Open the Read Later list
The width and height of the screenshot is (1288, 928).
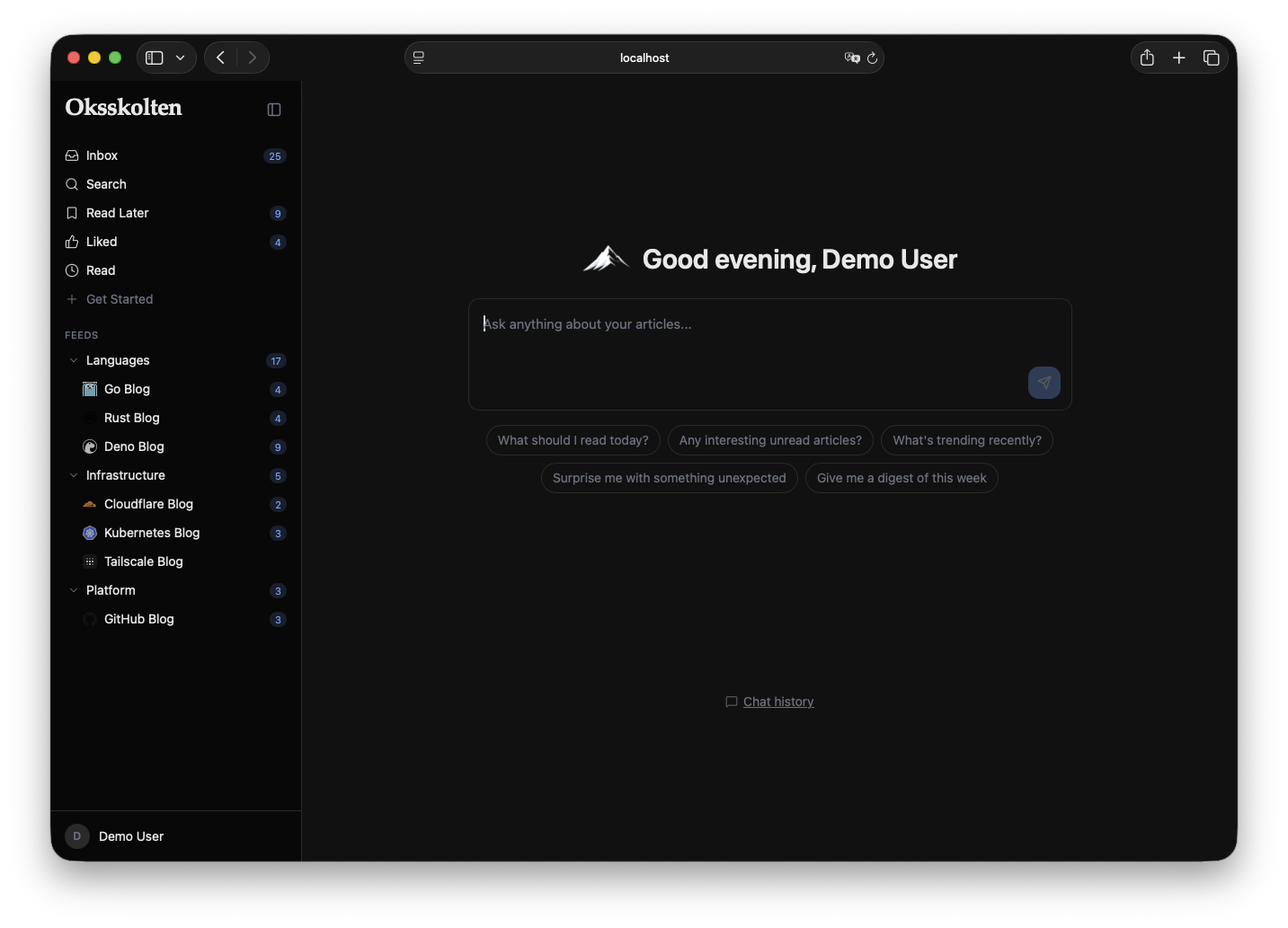pos(175,213)
